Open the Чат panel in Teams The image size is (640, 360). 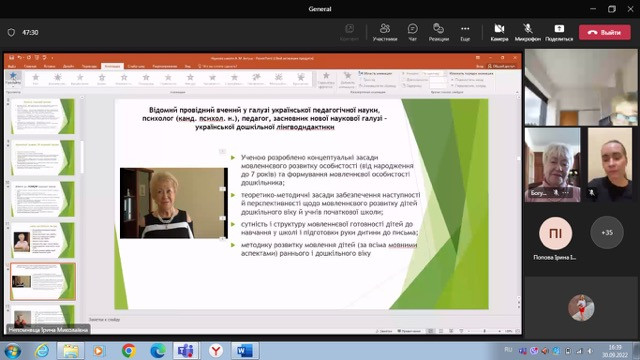pos(412,32)
